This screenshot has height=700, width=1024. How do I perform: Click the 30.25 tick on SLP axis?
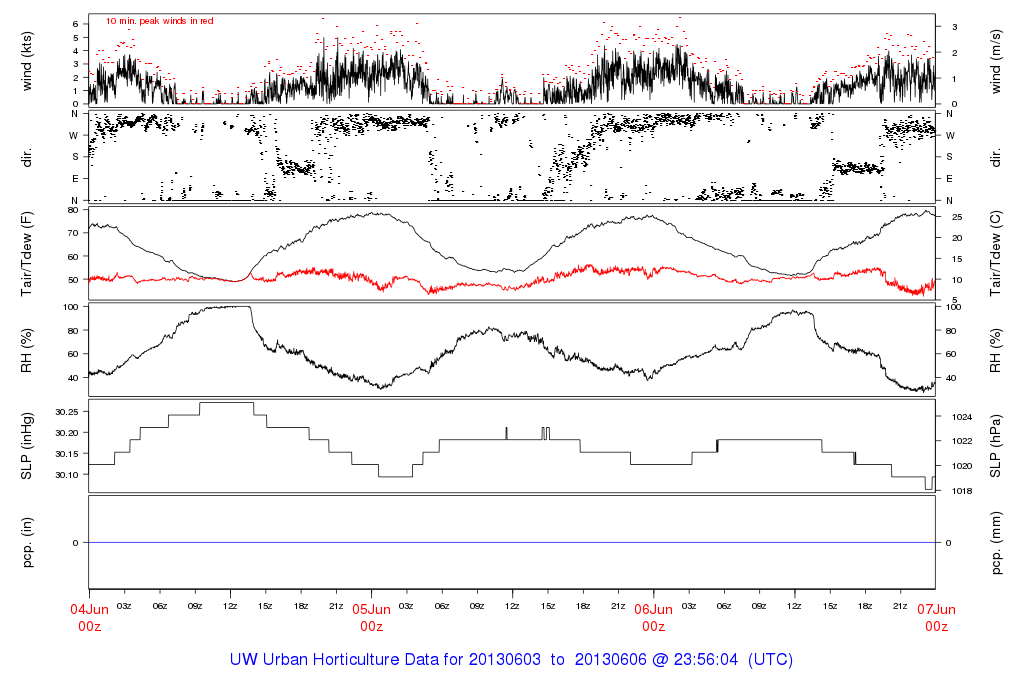click(x=67, y=412)
